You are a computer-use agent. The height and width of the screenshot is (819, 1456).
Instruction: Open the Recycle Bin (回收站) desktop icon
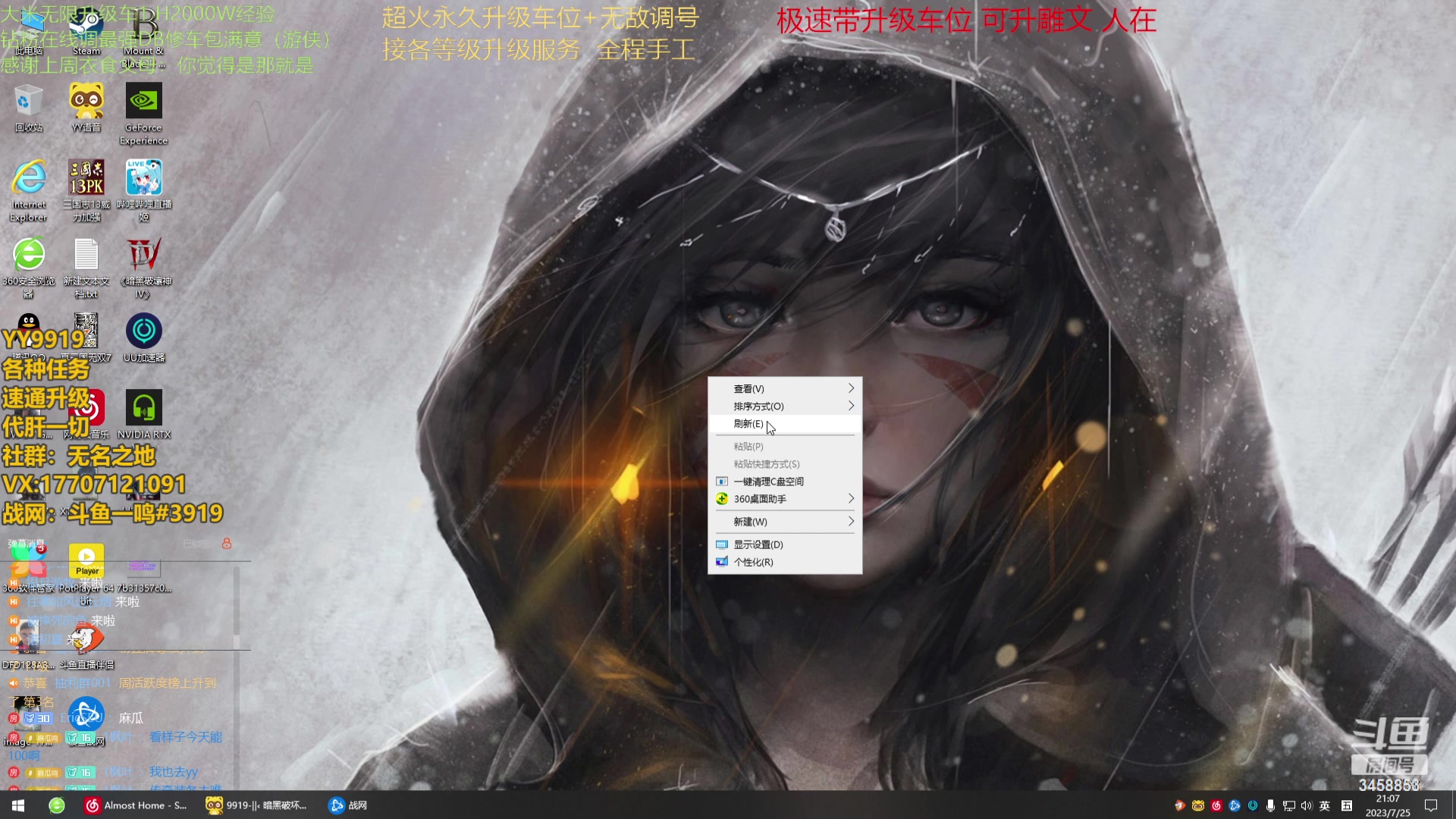point(29,108)
